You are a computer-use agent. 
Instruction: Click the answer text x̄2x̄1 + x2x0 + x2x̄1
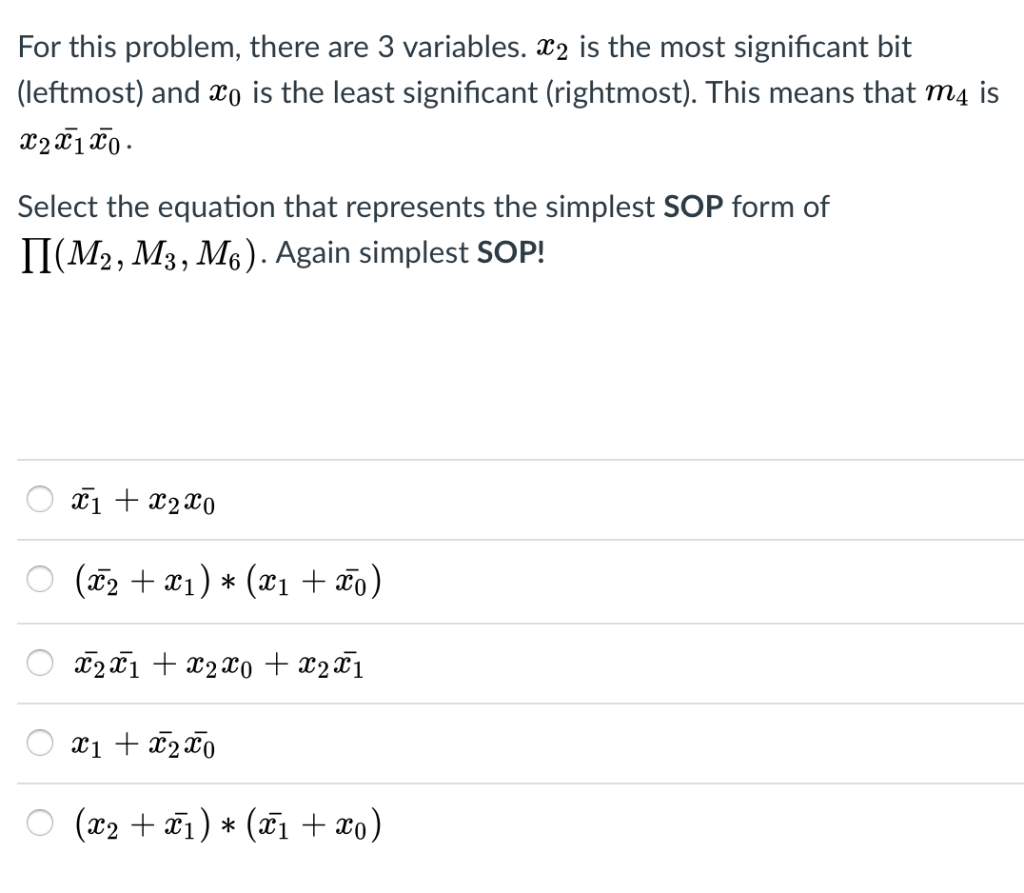tap(216, 662)
